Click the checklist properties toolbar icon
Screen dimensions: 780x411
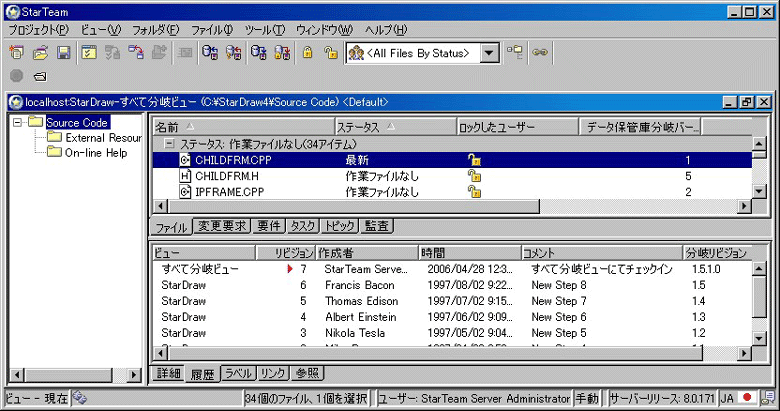(89, 52)
